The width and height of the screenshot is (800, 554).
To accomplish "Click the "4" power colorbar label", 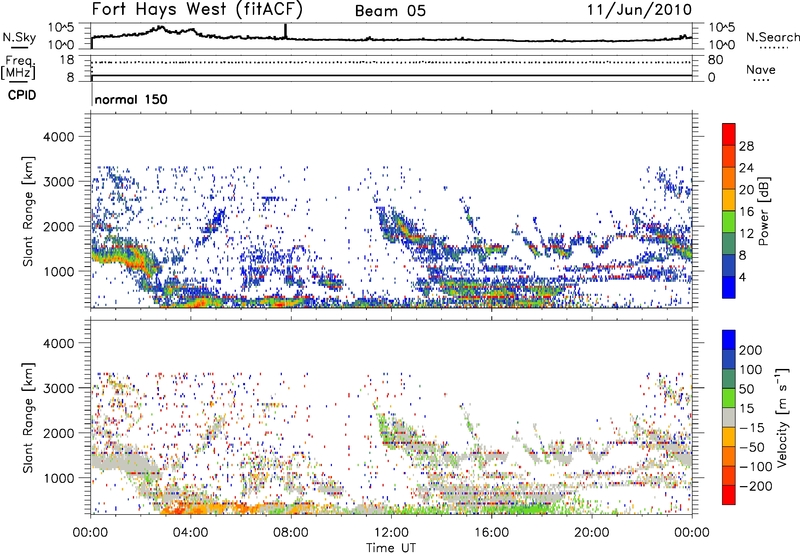I will 743,277.
